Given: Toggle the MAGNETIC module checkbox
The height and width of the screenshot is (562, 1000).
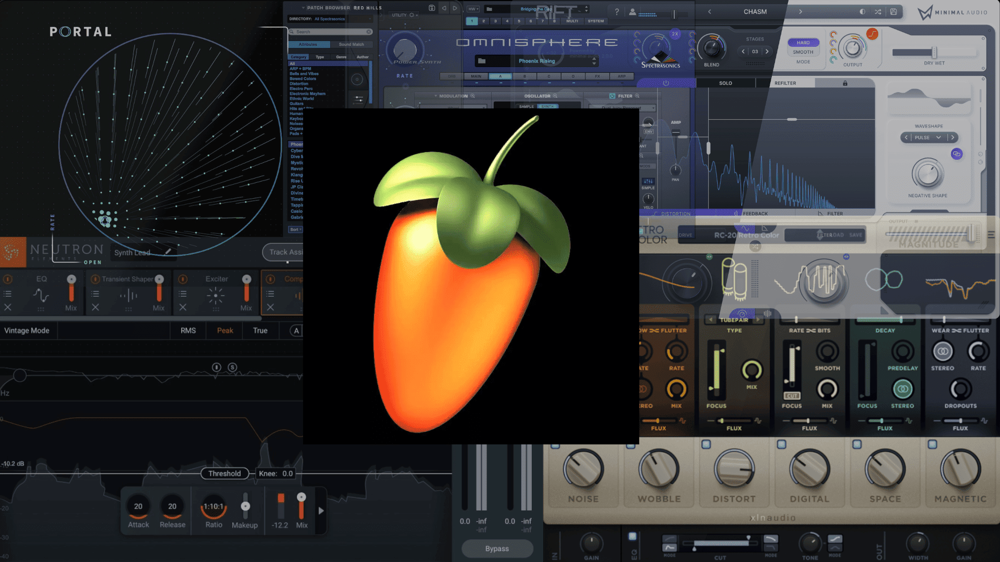Looking at the screenshot, I should point(932,445).
